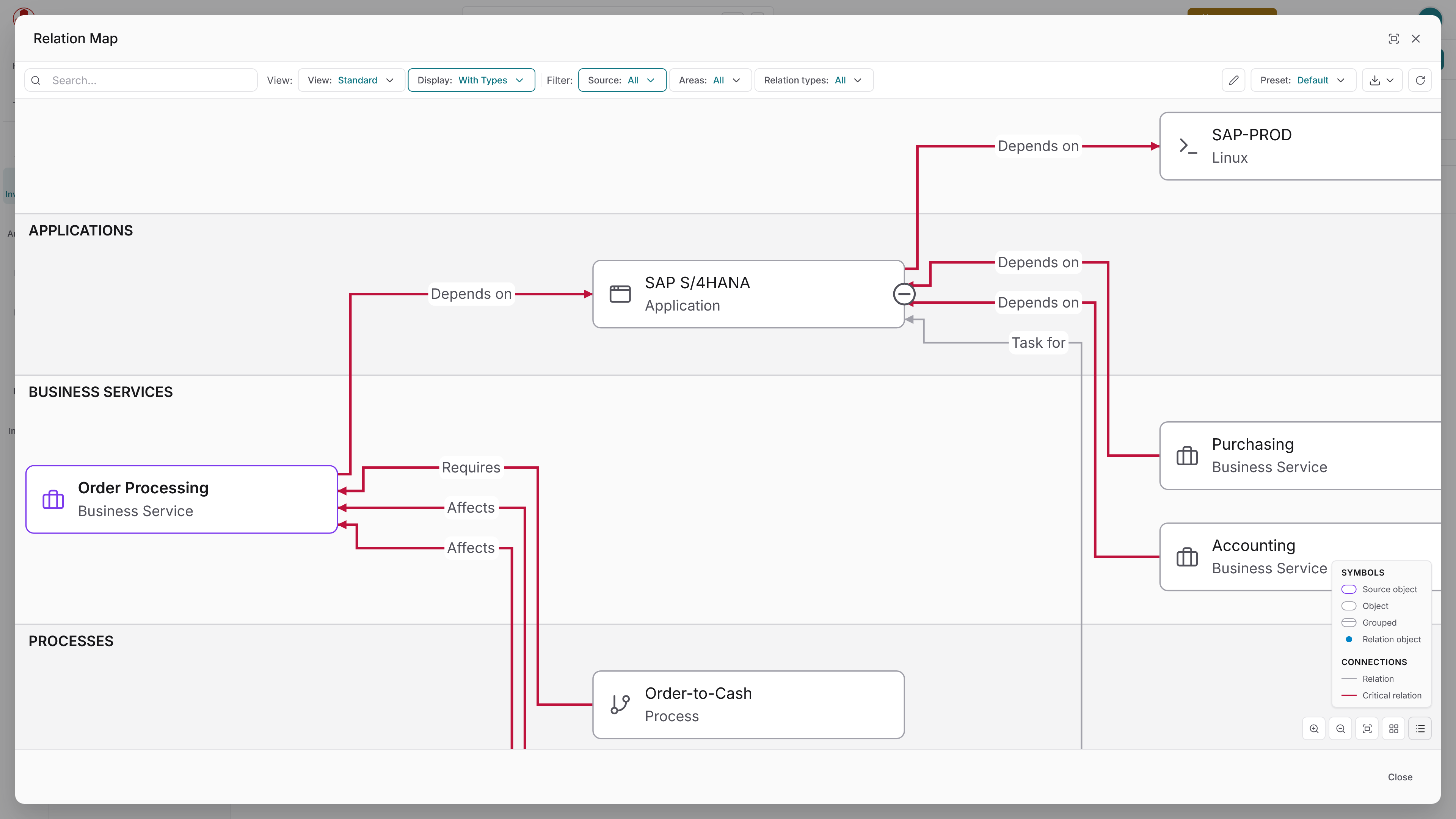Click the pencil edit preset icon
This screenshot has width=1456, height=819.
[x=1233, y=80]
